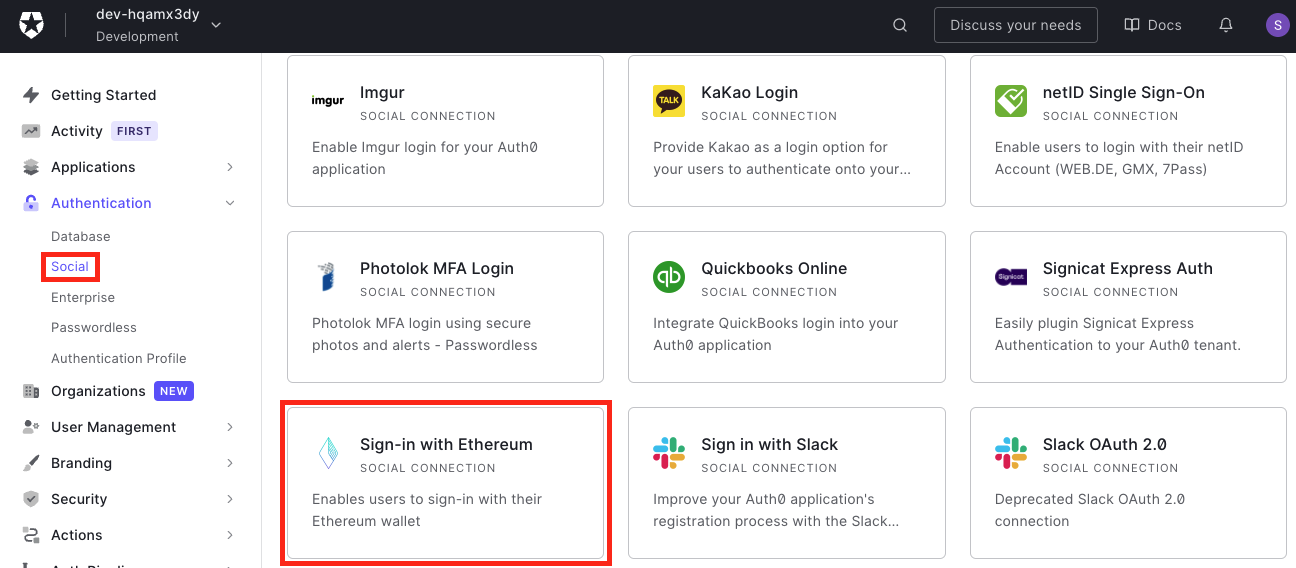Click the Slack OAuth 2.0 description

coord(1090,510)
